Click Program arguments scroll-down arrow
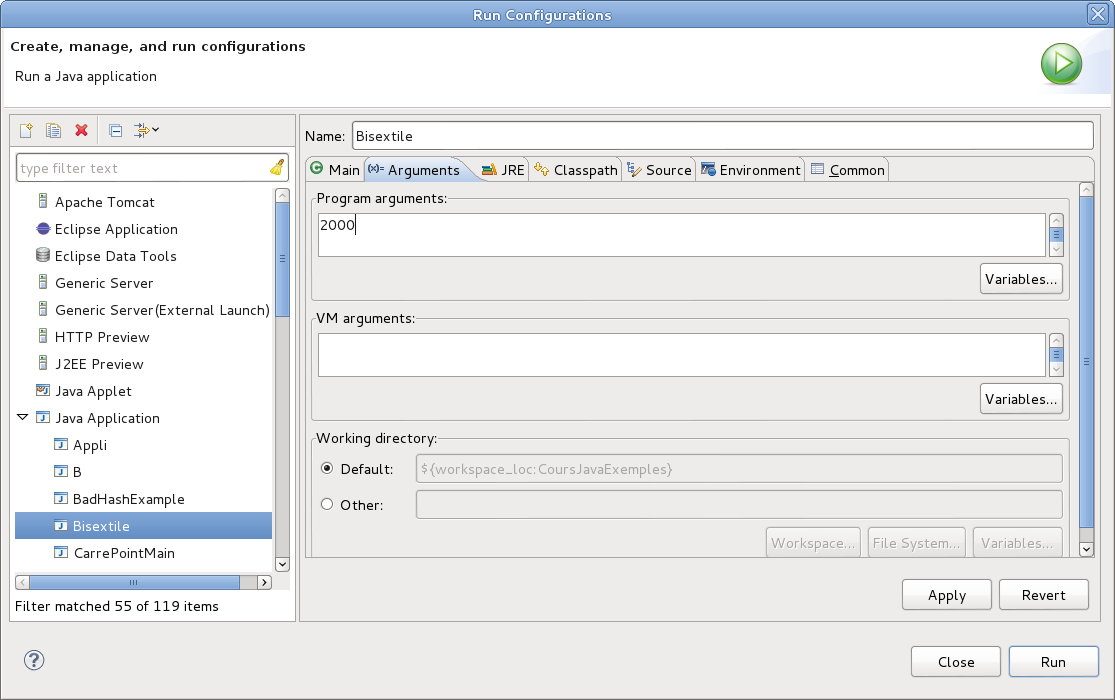The image size is (1115, 700). 1057,249
